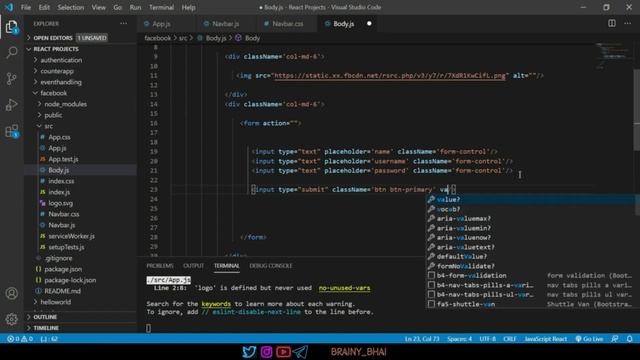This screenshot has width=640, height=360.
Task: Switch to the Debug Console tab
Action: click(271, 266)
